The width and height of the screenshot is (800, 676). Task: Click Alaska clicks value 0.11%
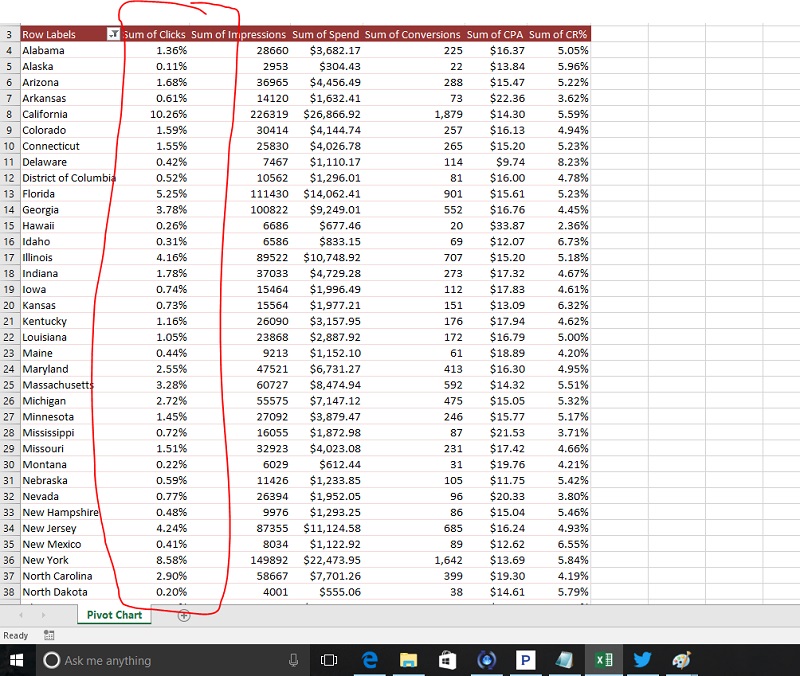tap(171, 66)
